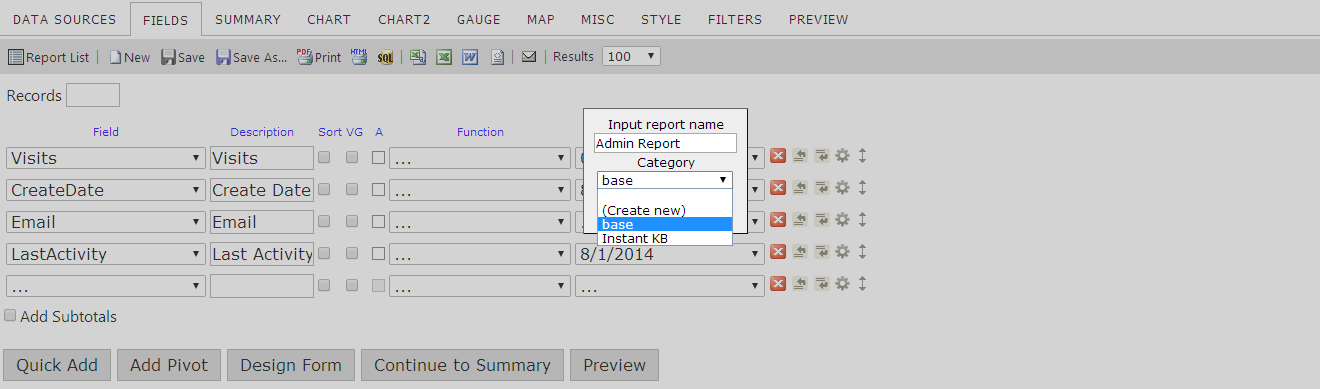Click the move arrows for LastActivity row

tap(862, 252)
